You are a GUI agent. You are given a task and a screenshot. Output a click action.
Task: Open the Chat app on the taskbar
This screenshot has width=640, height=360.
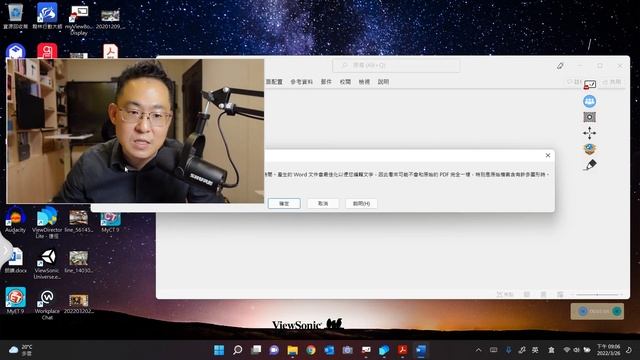[x=274, y=350]
